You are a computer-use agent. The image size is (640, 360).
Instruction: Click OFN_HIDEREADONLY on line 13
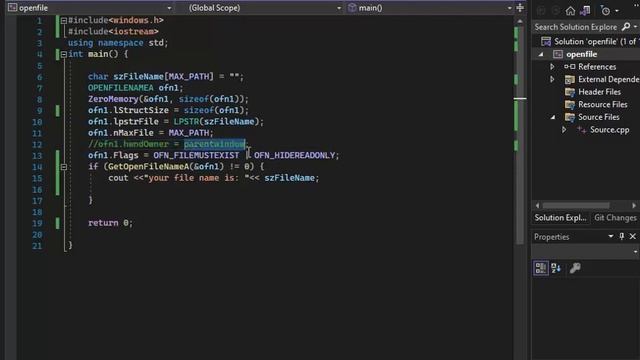[294, 155]
